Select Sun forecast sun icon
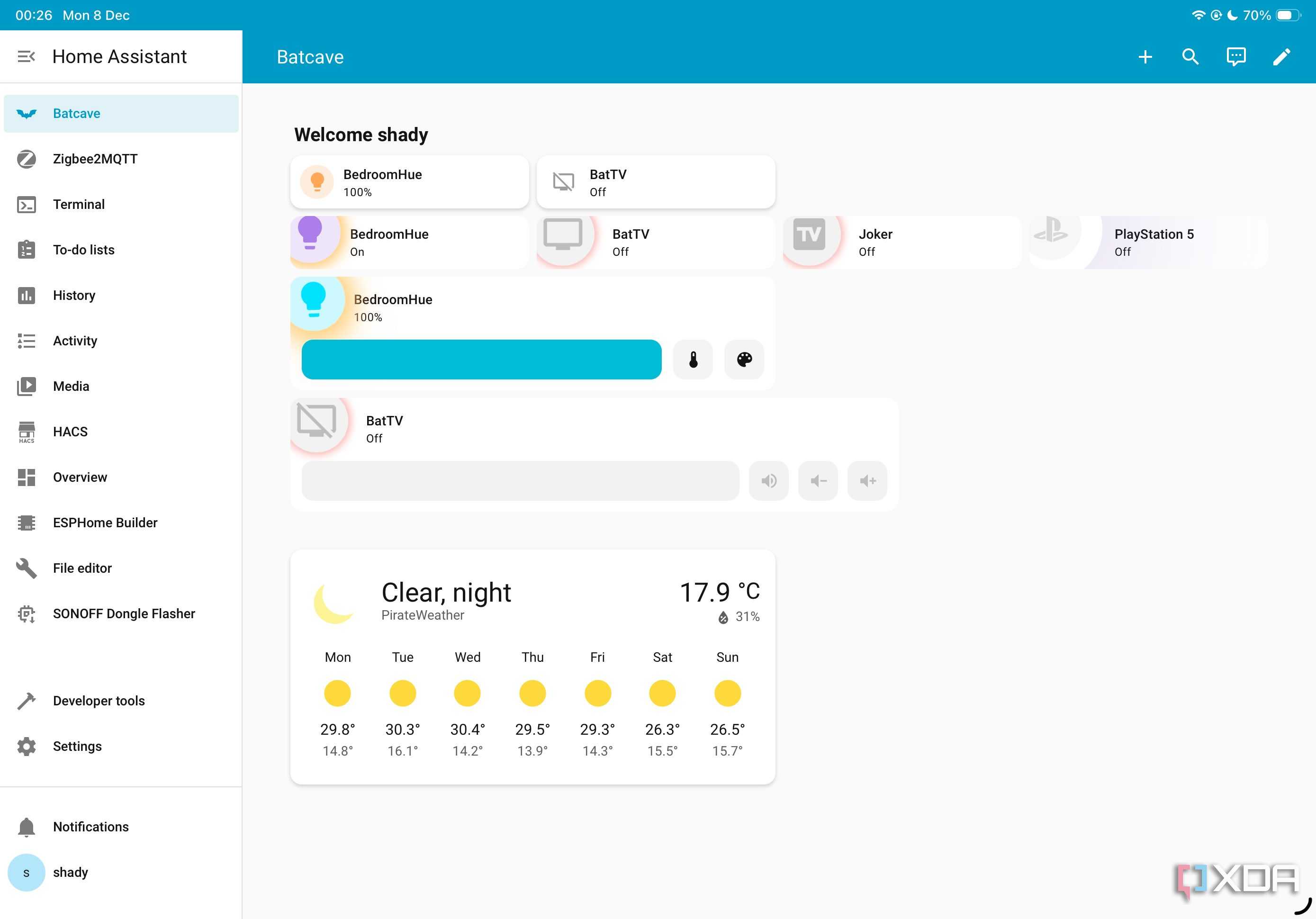 [727, 694]
